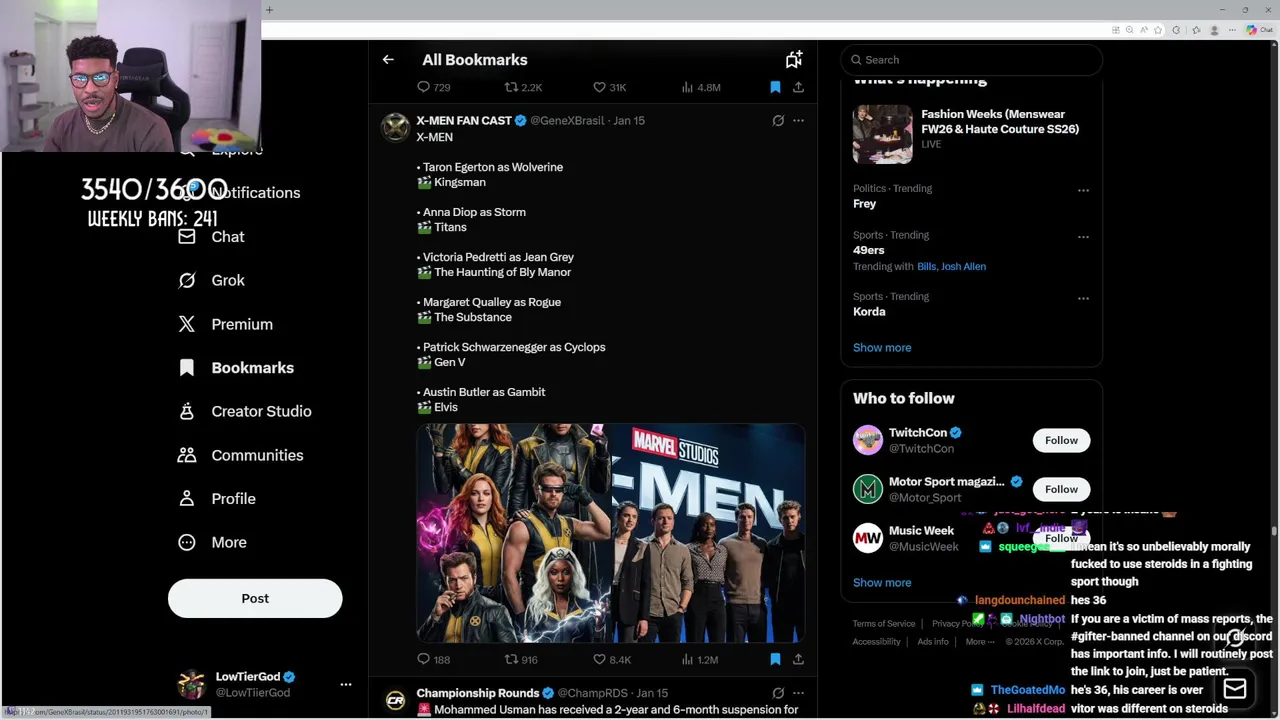Show more under What's happening
The width and height of the screenshot is (1280, 720).
pyautogui.click(x=882, y=348)
